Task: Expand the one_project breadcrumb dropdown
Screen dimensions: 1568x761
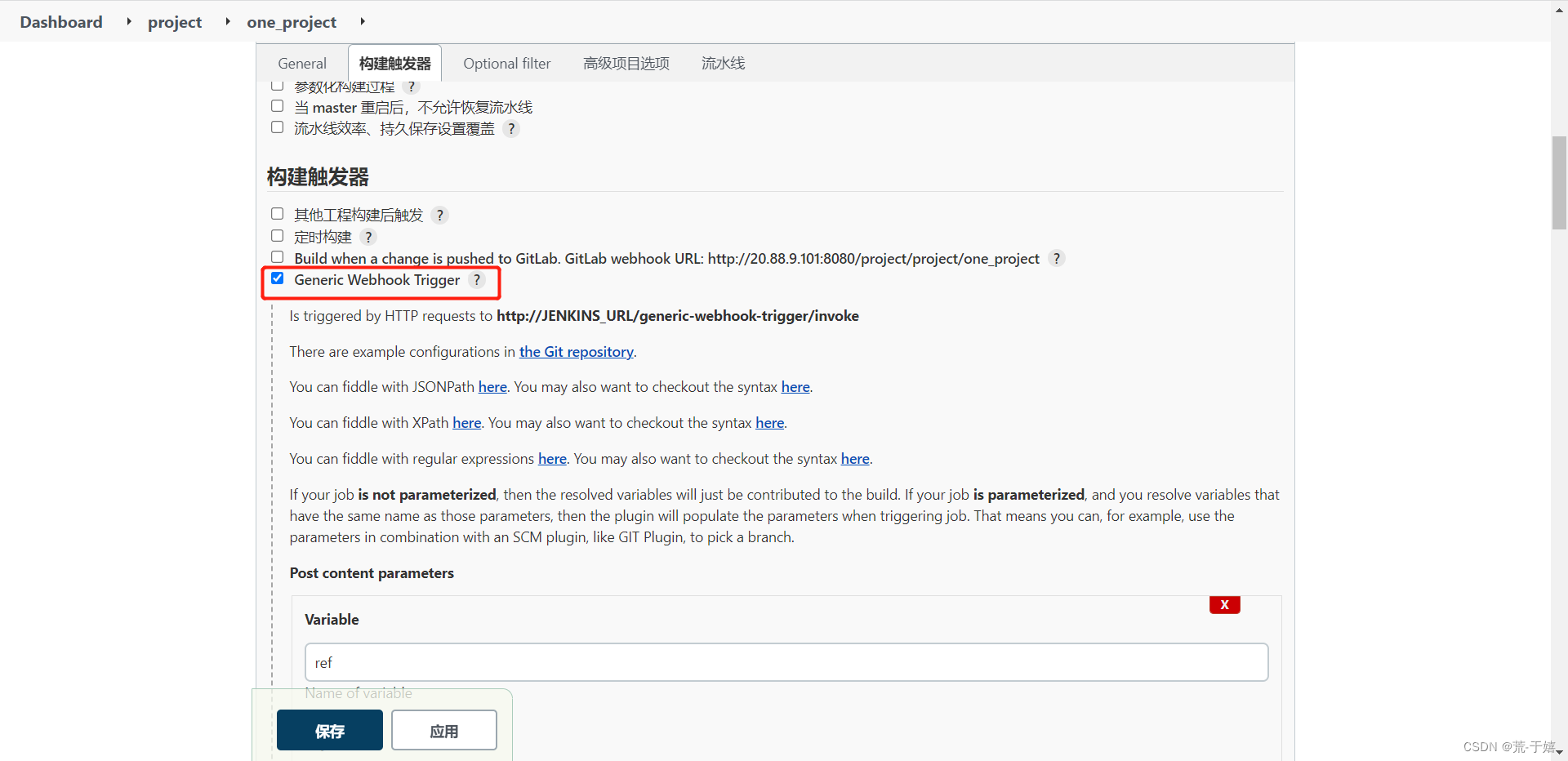Action: 362,21
